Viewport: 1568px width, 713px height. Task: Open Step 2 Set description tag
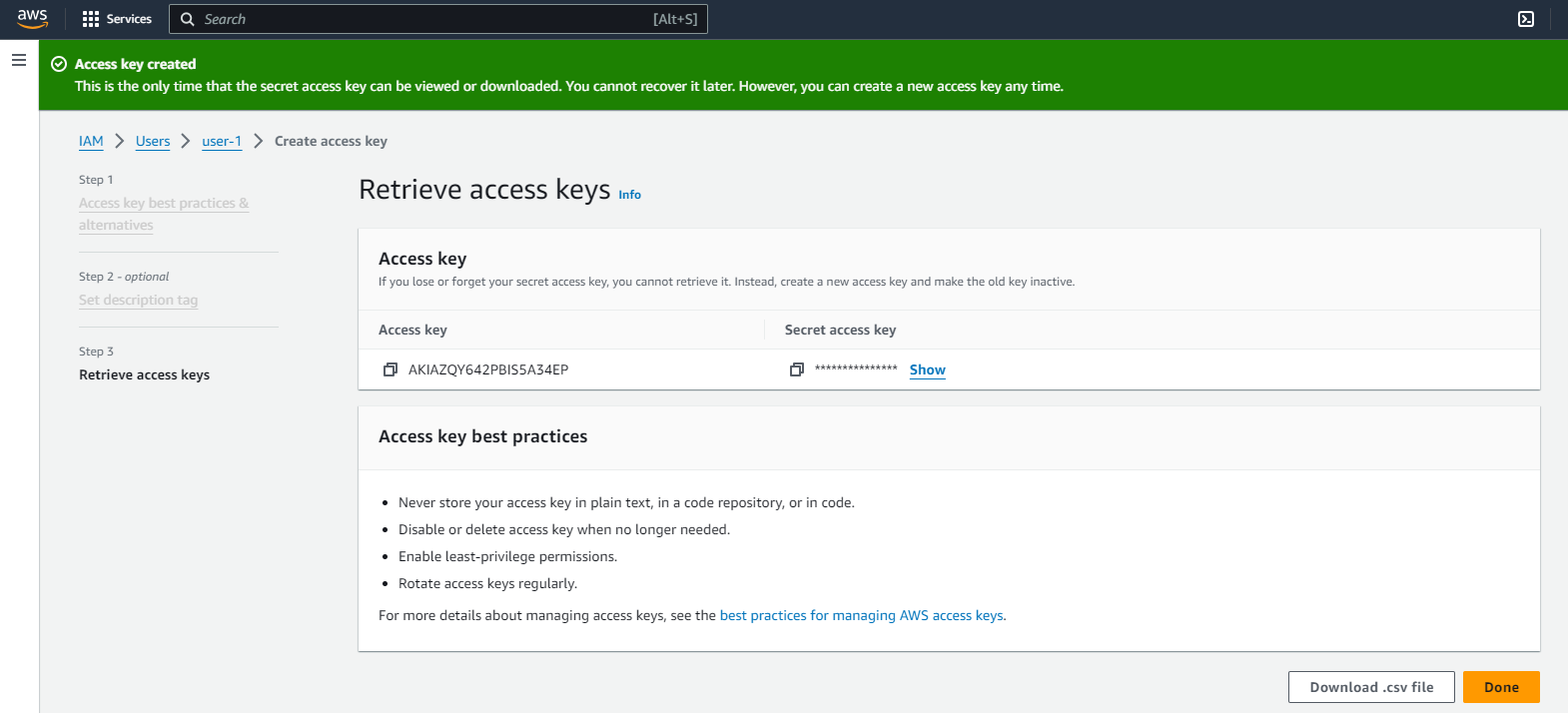(x=138, y=300)
